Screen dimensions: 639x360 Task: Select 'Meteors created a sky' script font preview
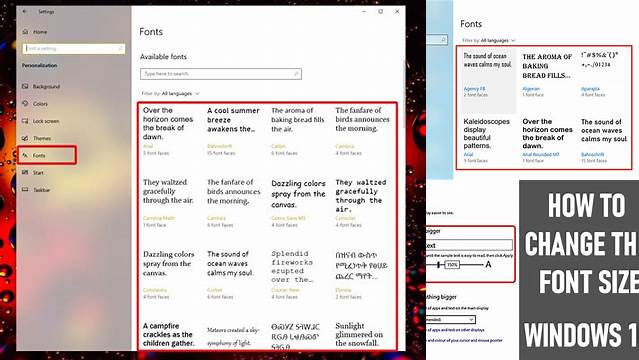(233, 336)
